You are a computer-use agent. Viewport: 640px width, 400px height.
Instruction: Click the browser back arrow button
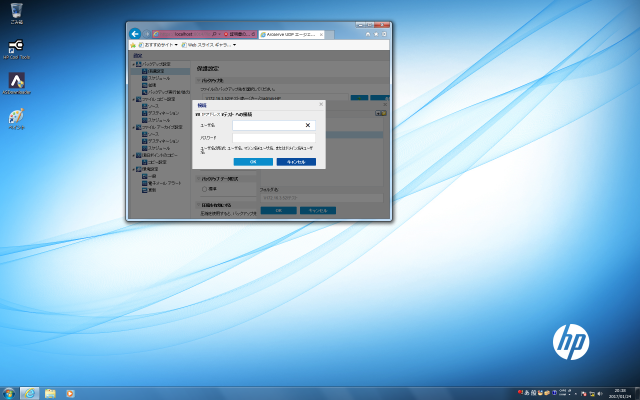point(135,33)
